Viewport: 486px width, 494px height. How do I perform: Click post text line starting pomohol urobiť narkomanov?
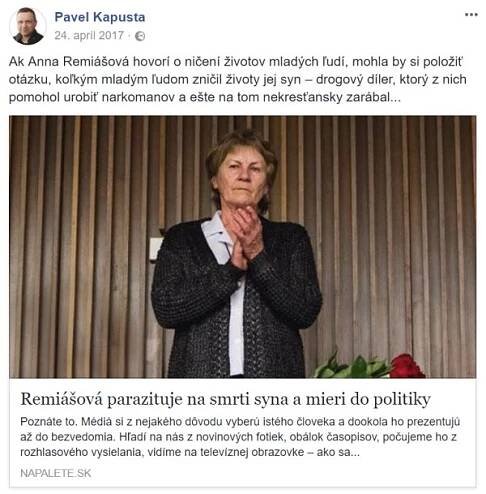click(205, 97)
